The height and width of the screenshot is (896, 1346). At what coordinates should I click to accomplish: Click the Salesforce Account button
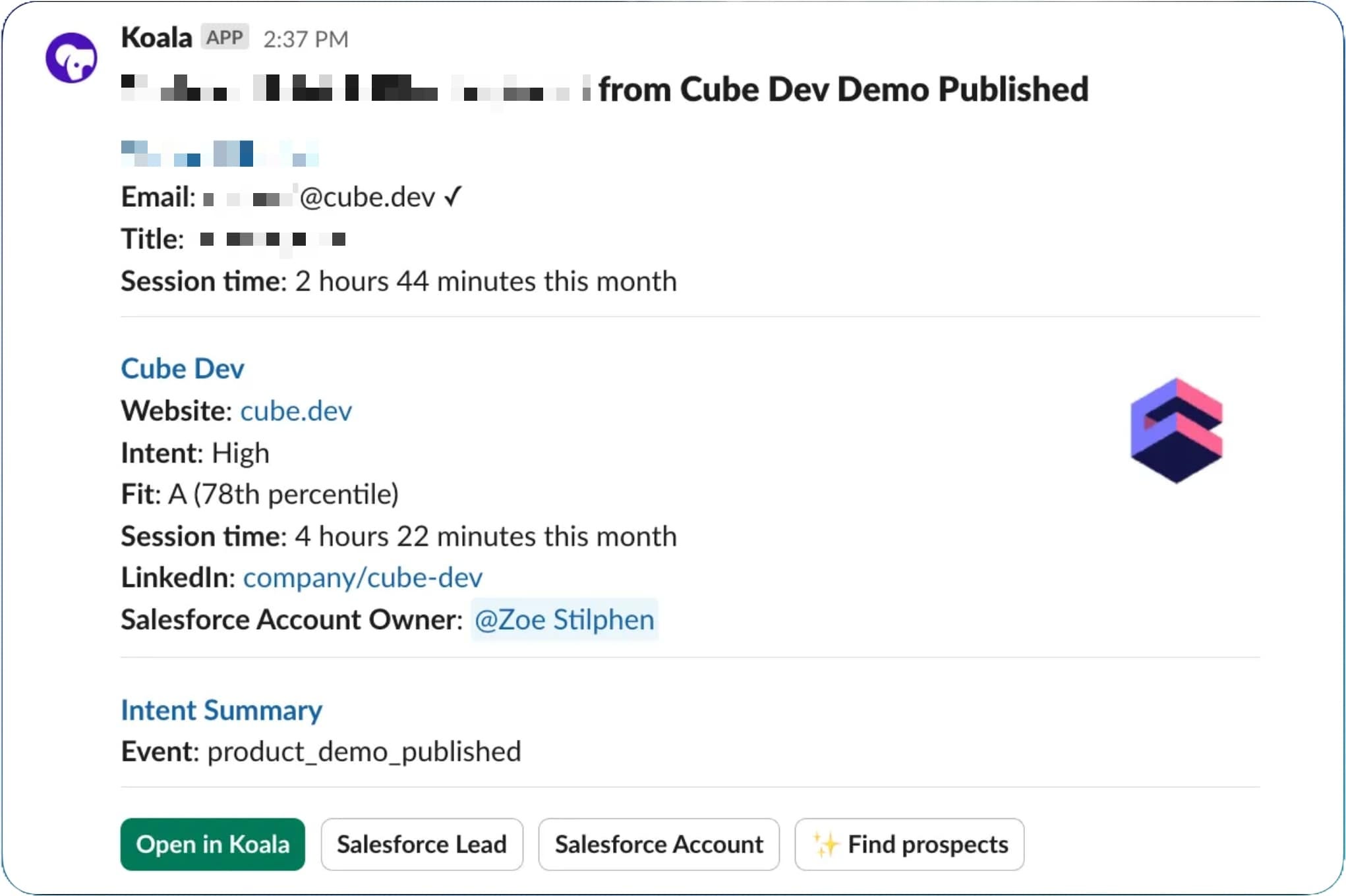pyautogui.click(x=659, y=845)
